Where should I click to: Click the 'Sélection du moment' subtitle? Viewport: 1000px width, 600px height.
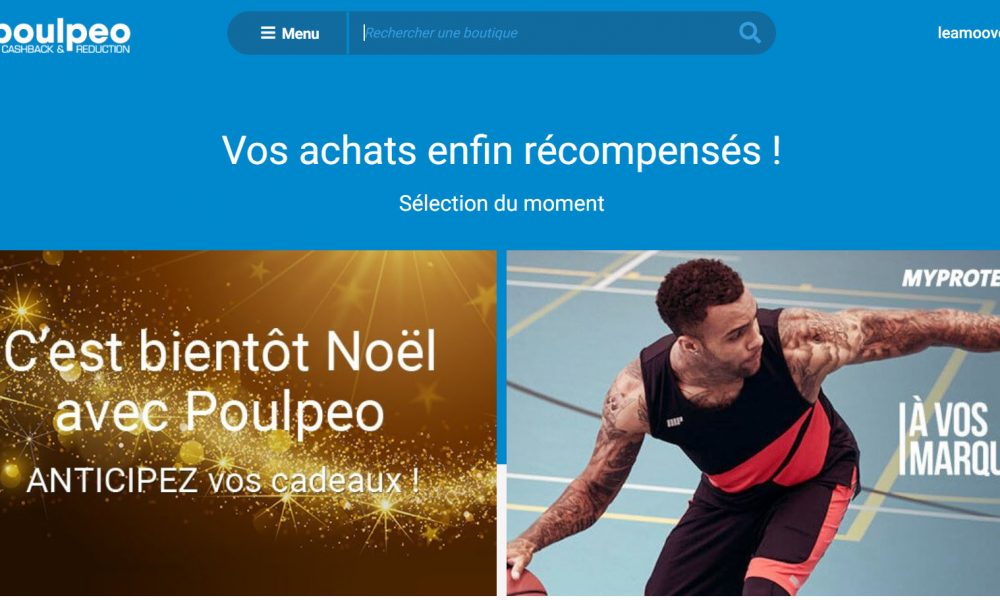(501, 203)
